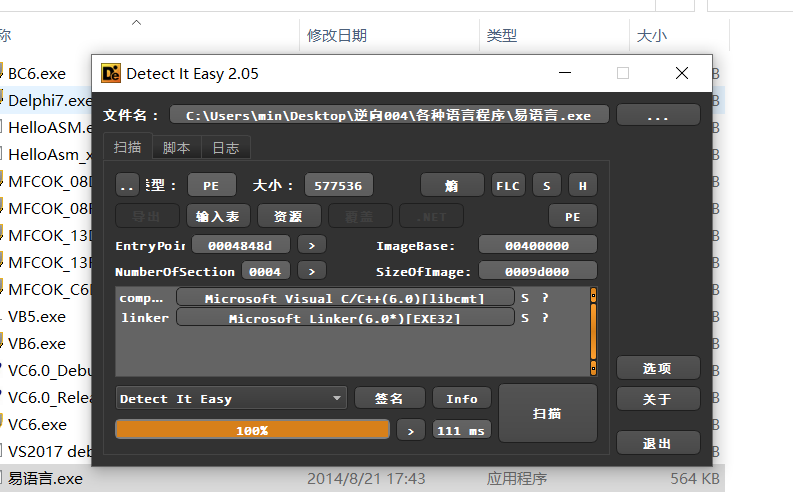The width and height of the screenshot is (793, 504).
Task: Select VB5.exe in Explorer file list
Action: pyautogui.click(x=37, y=316)
